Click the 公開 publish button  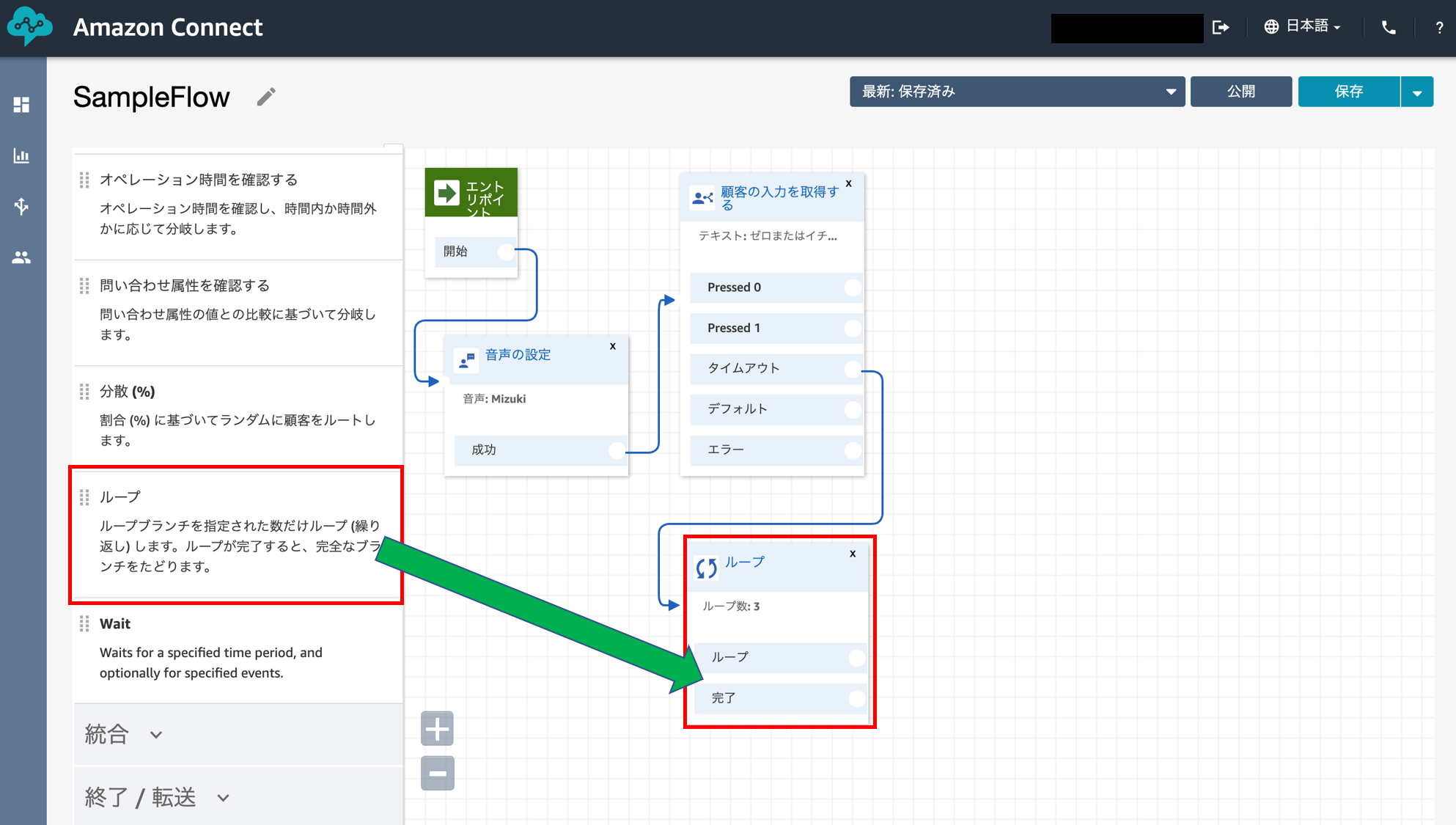click(x=1240, y=92)
